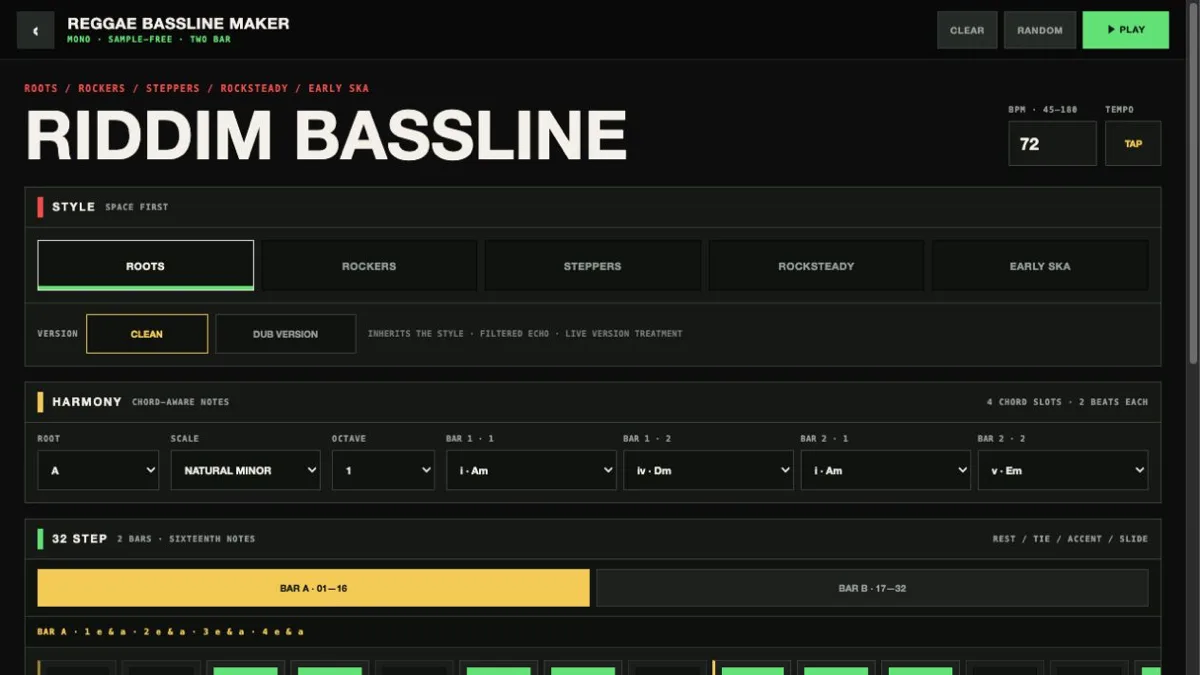Select the Roots style
This screenshot has width=1200, height=675.
click(x=145, y=266)
